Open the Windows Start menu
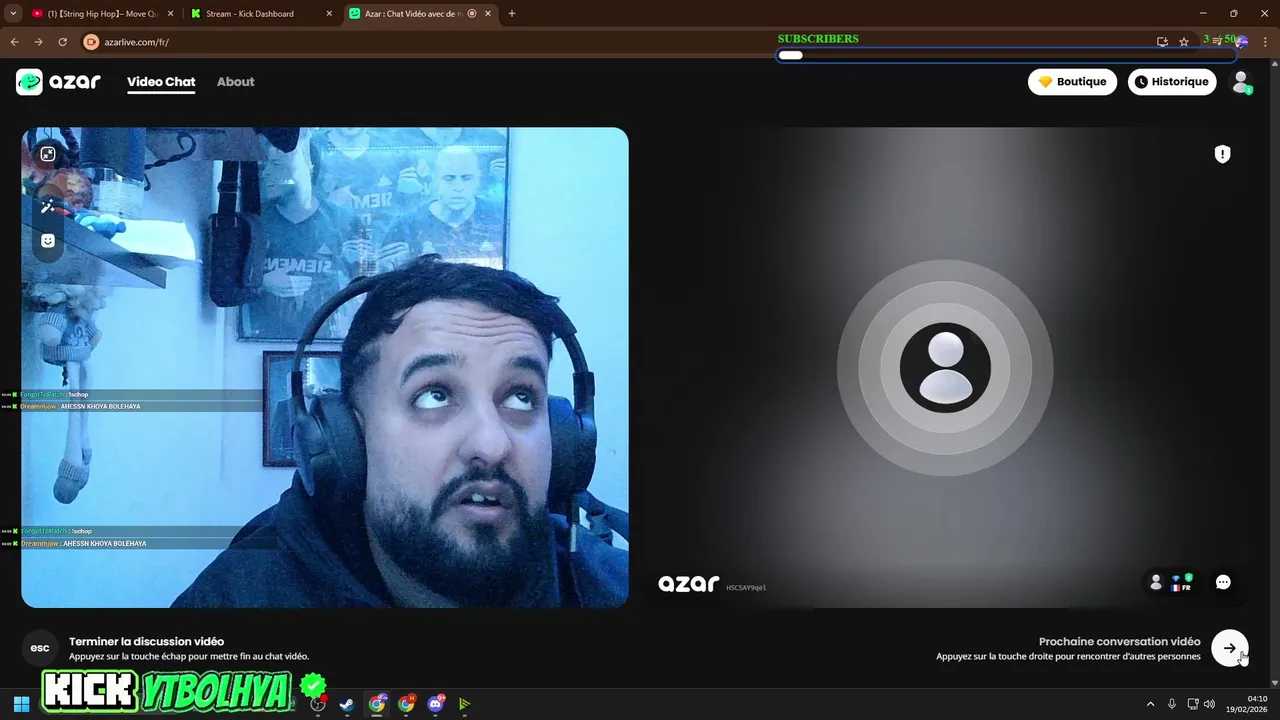Viewport: 1280px width, 720px height. tap(21, 704)
